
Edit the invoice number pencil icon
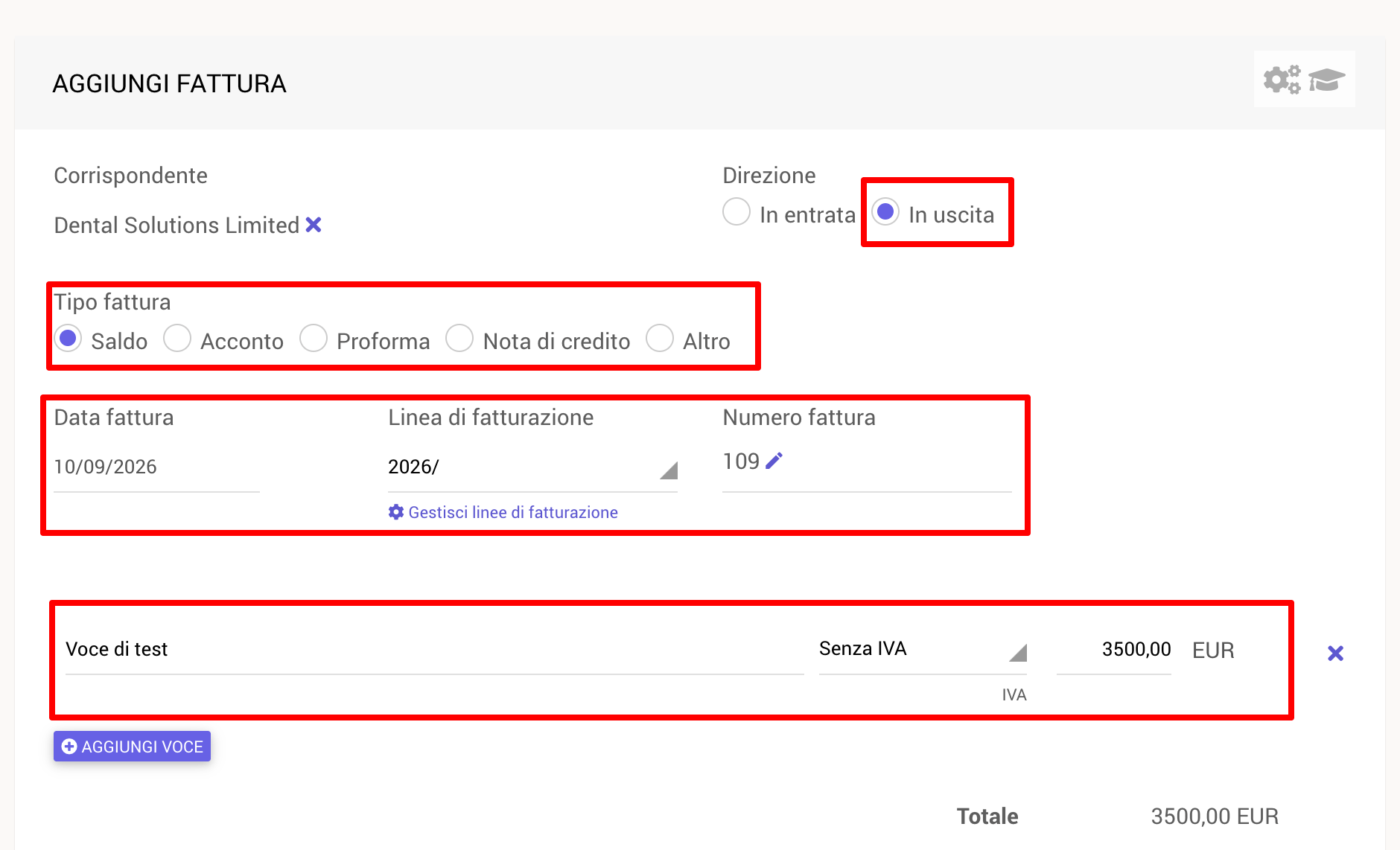(x=774, y=461)
